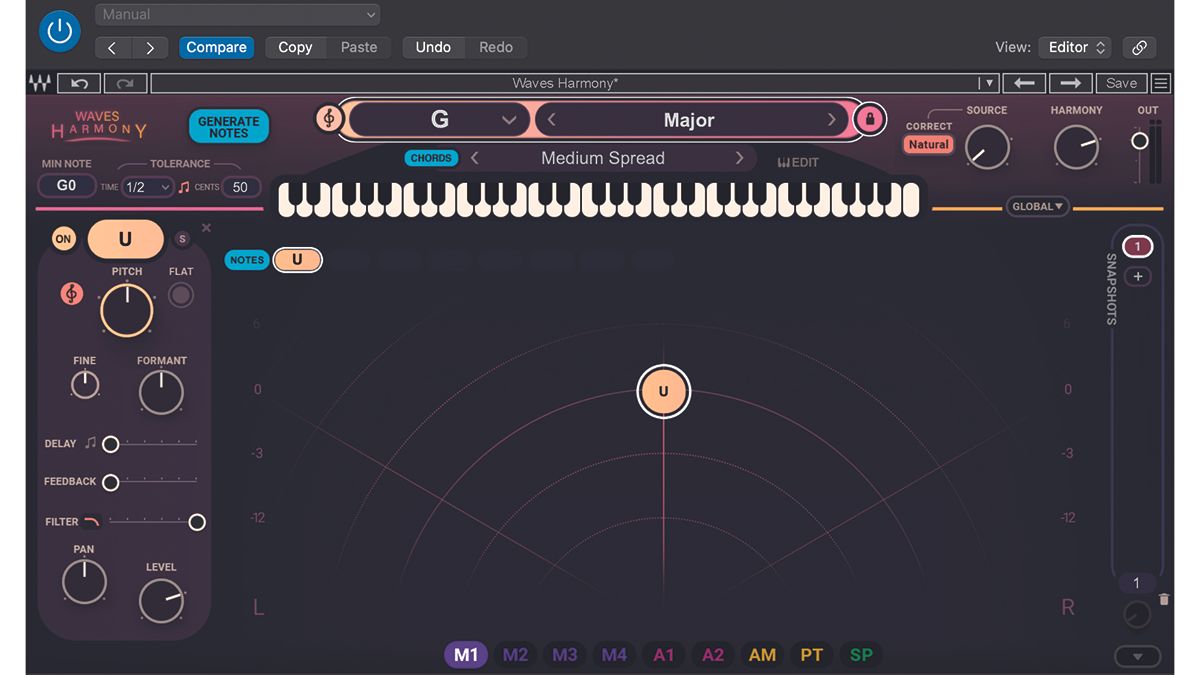The image size is (1200, 675).
Task: Click the Compare button
Action: click(216, 47)
